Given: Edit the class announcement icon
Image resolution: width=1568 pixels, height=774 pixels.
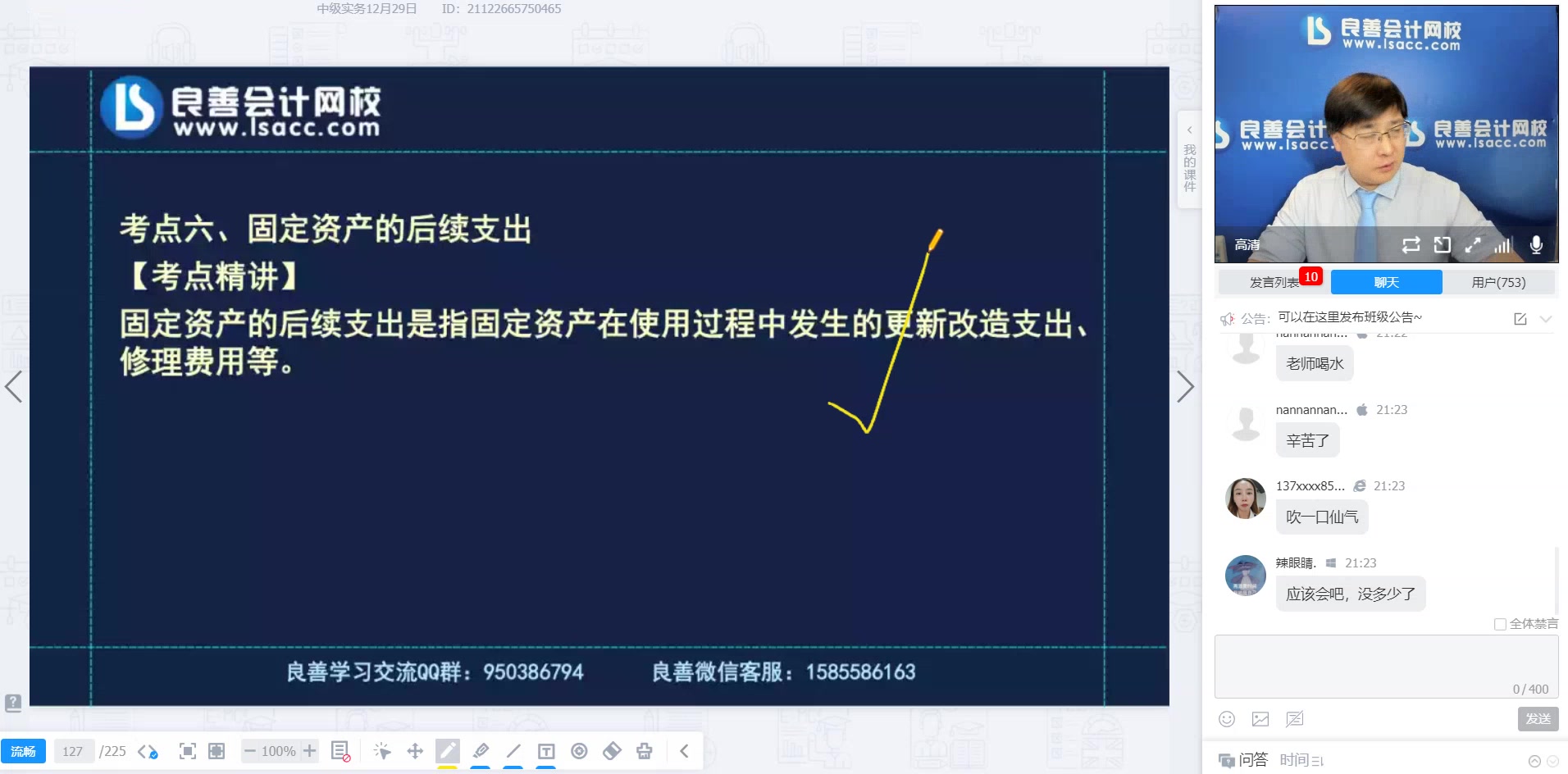Looking at the screenshot, I should point(1520,319).
